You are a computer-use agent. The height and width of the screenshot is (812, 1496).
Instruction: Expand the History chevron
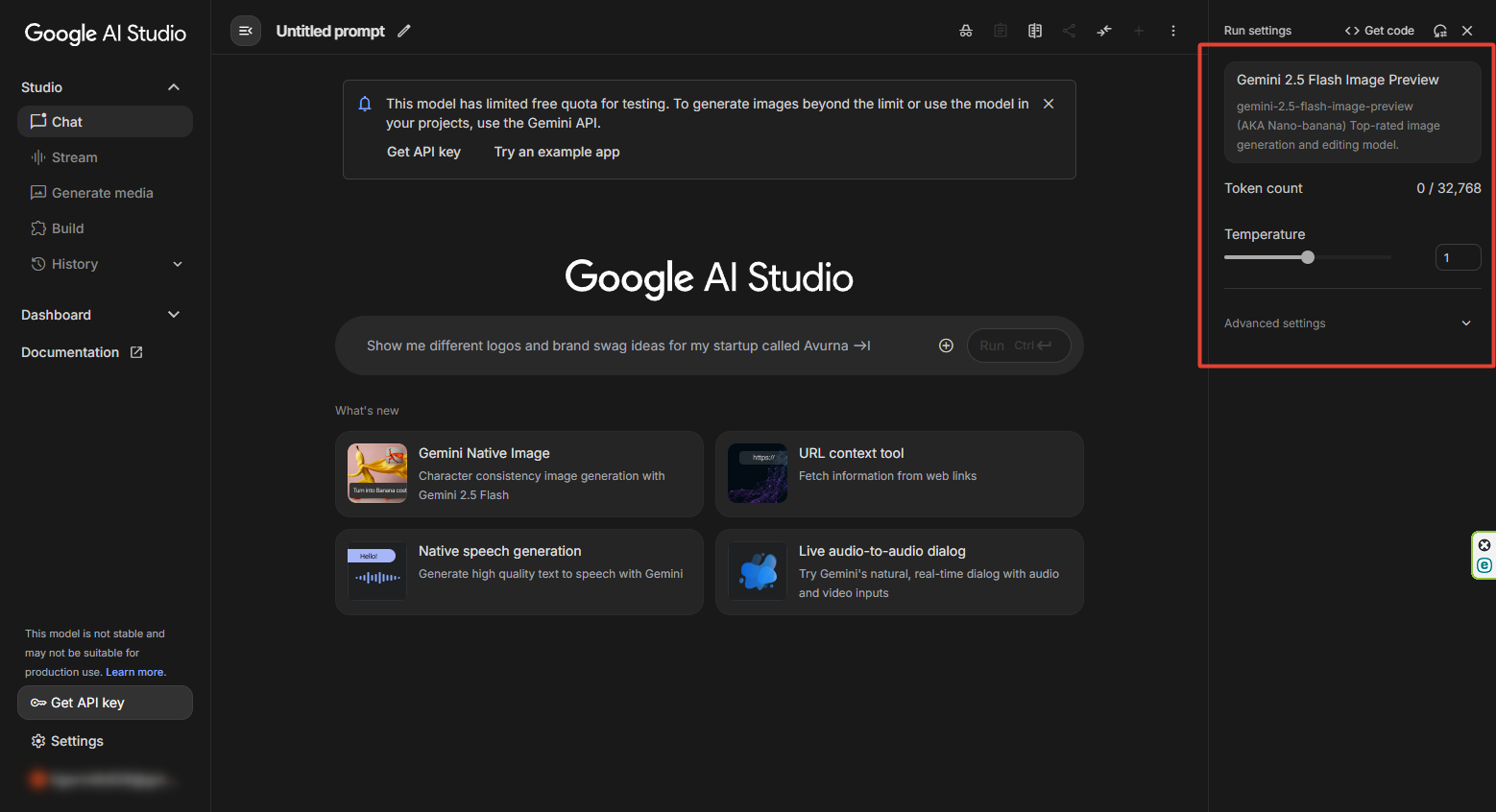pyautogui.click(x=178, y=264)
